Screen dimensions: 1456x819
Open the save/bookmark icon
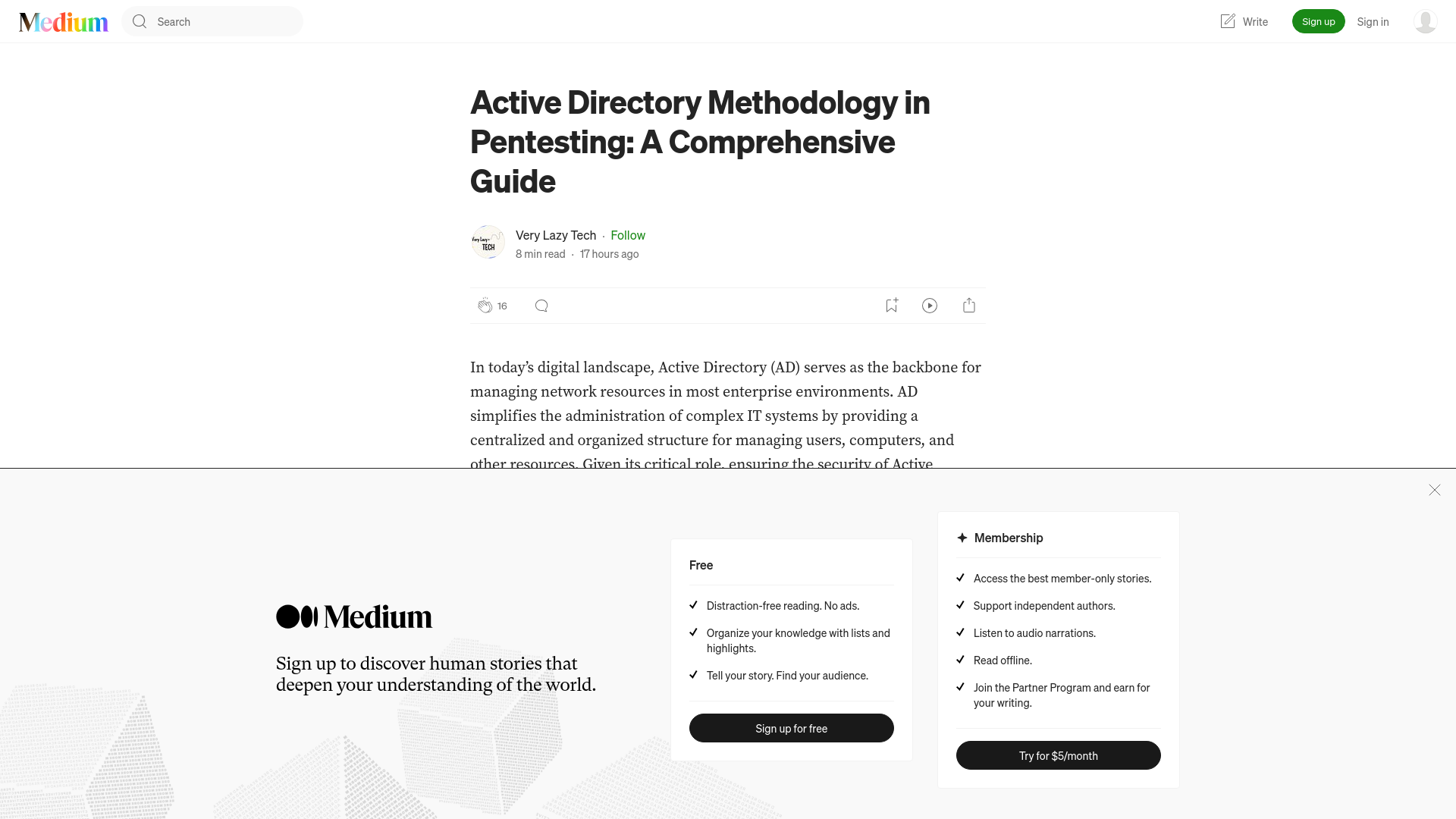(890, 305)
